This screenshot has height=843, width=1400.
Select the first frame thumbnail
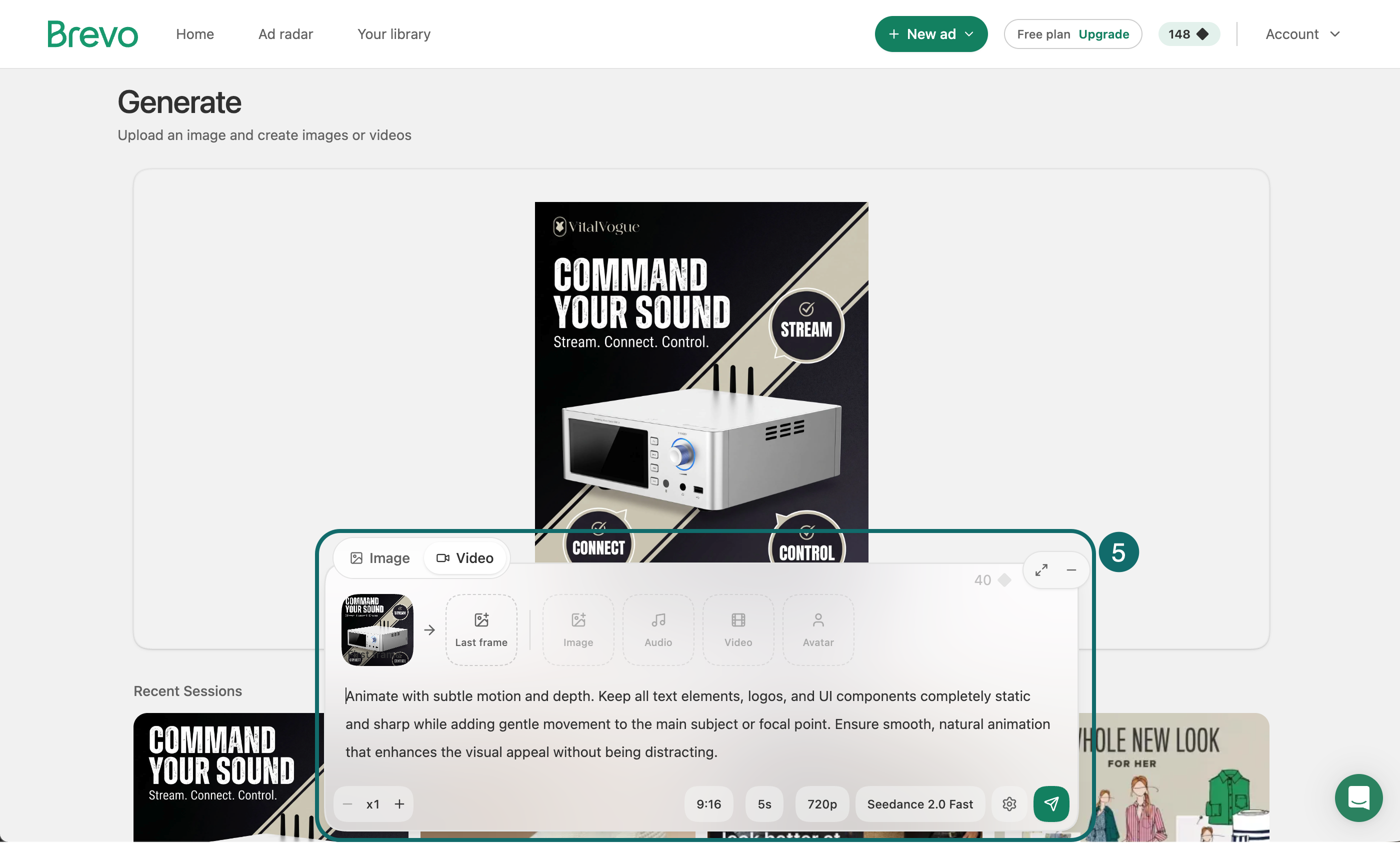coord(377,629)
